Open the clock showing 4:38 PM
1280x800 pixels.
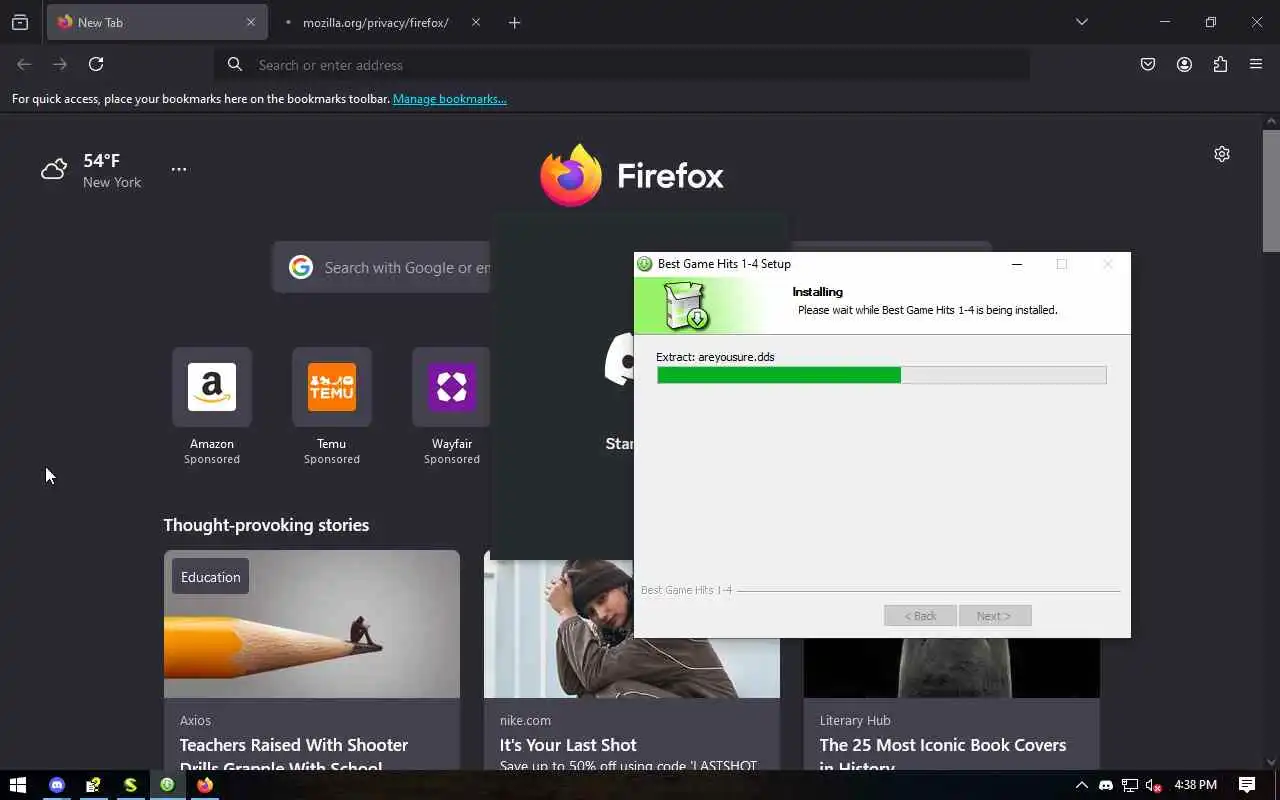[x=1195, y=785]
